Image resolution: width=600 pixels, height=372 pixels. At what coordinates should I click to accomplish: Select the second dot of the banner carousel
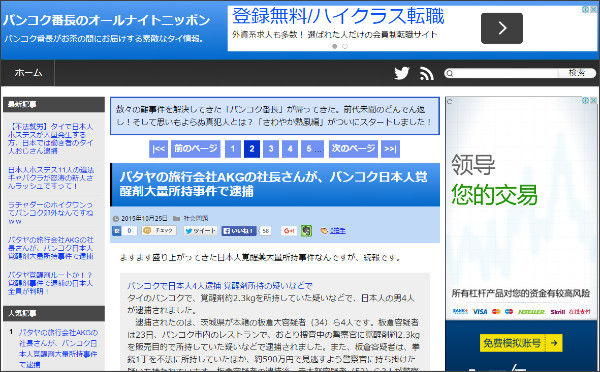tap(345, 46)
